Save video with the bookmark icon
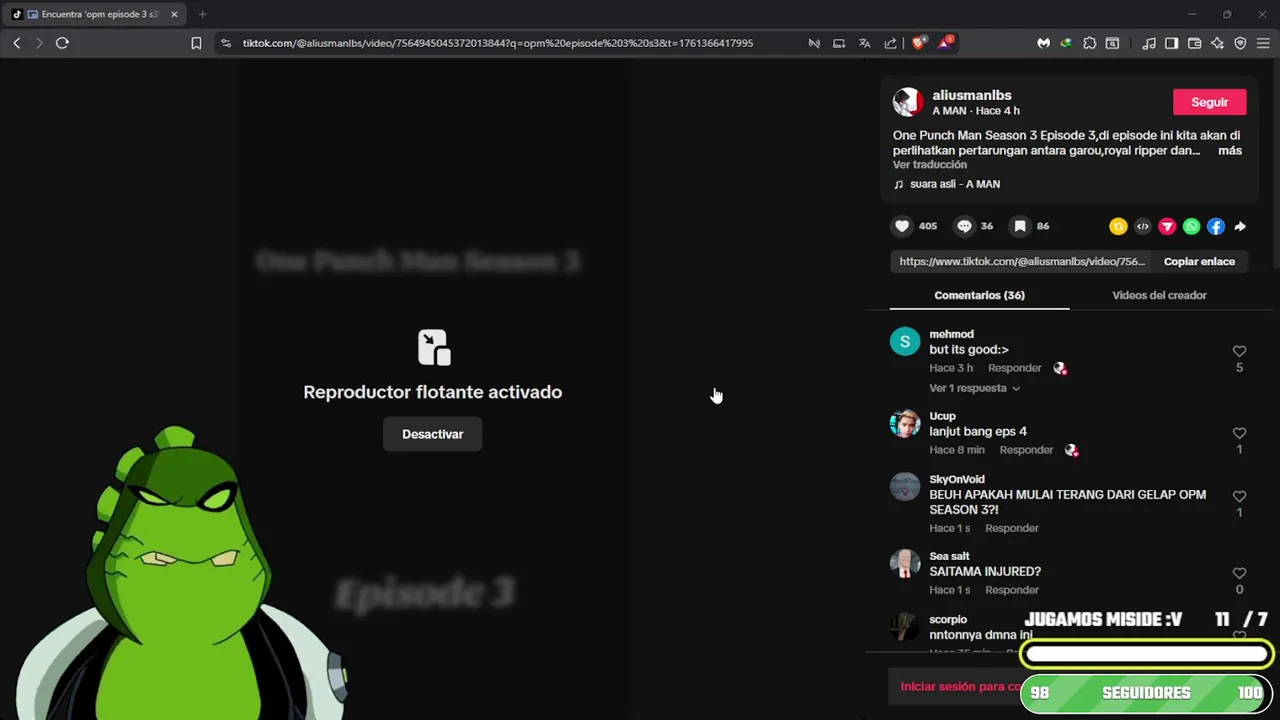 (1020, 226)
